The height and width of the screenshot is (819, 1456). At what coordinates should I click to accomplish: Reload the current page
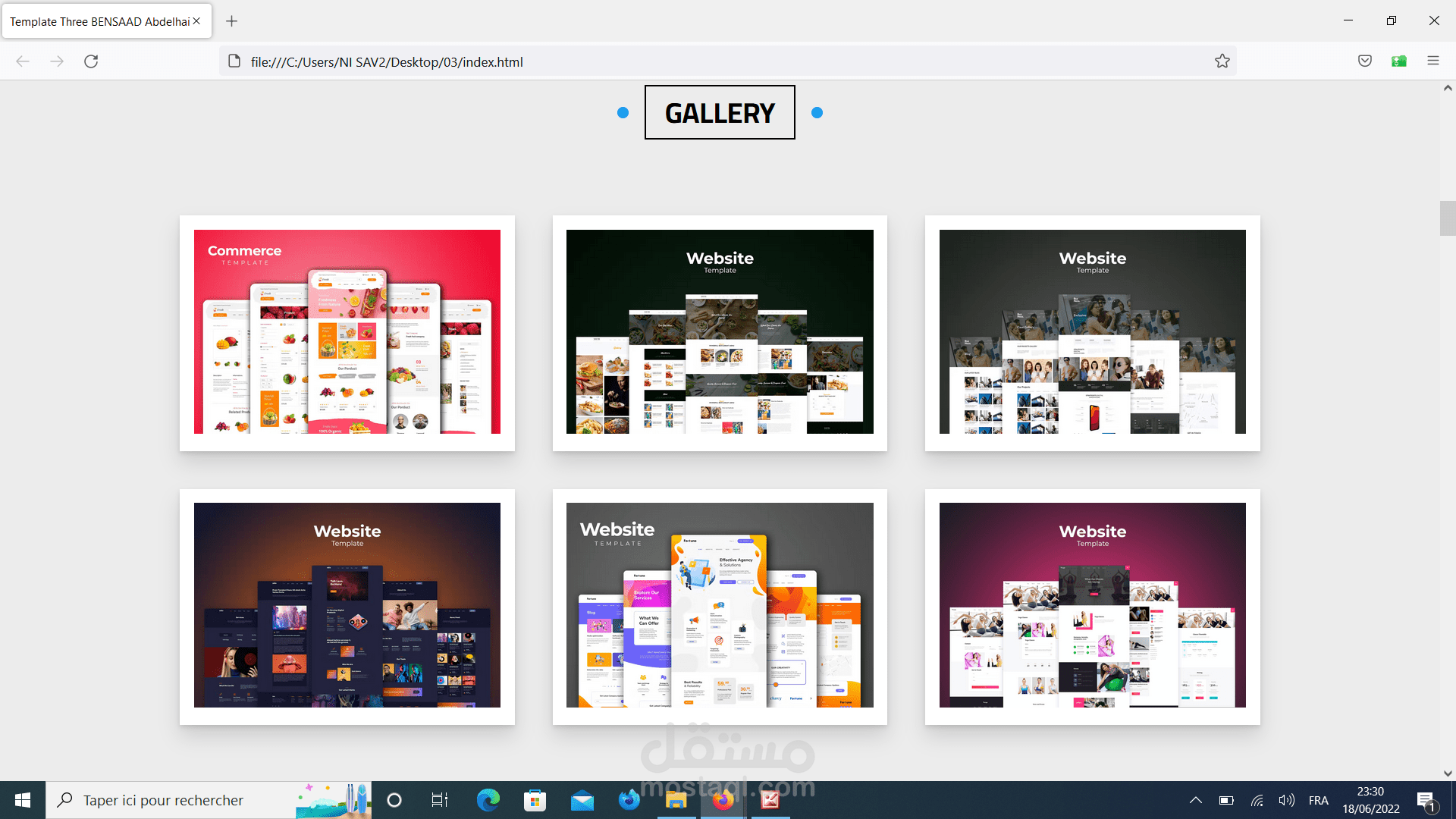tap(91, 61)
